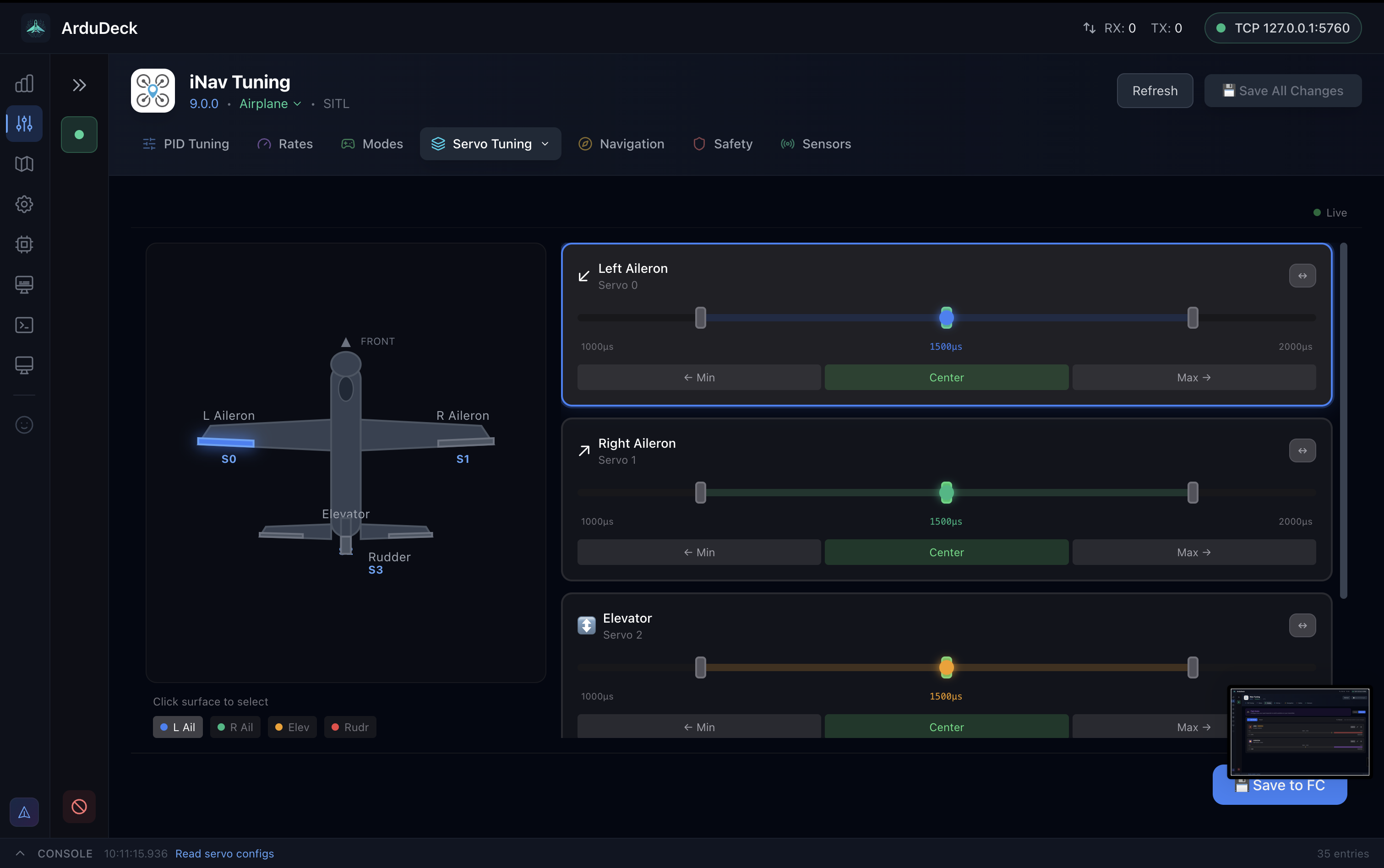Image resolution: width=1384 pixels, height=868 pixels.
Task: Click the 'Read servo configs' console entry
Action: click(x=224, y=854)
